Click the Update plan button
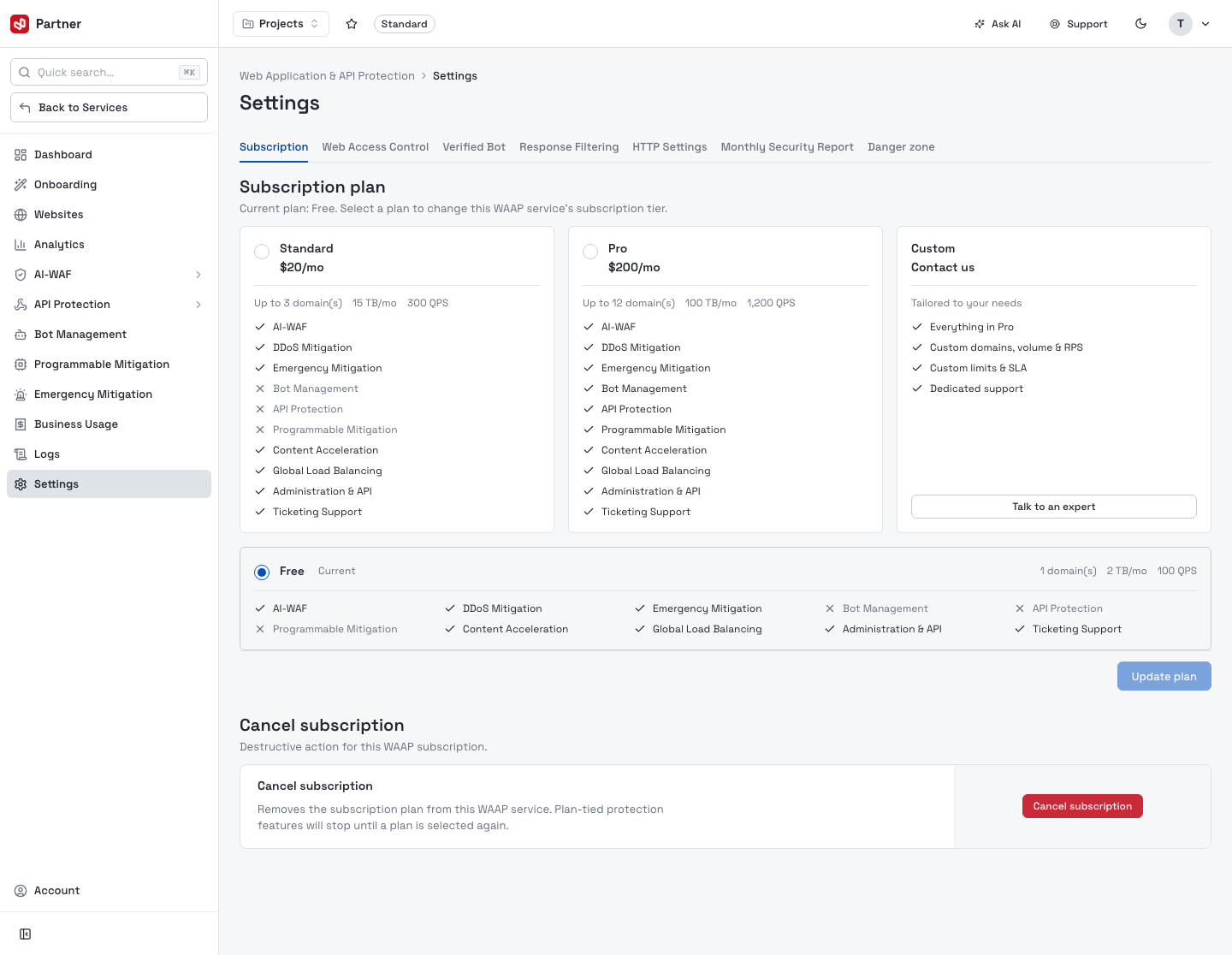The height and width of the screenshot is (955, 1232). (1164, 676)
